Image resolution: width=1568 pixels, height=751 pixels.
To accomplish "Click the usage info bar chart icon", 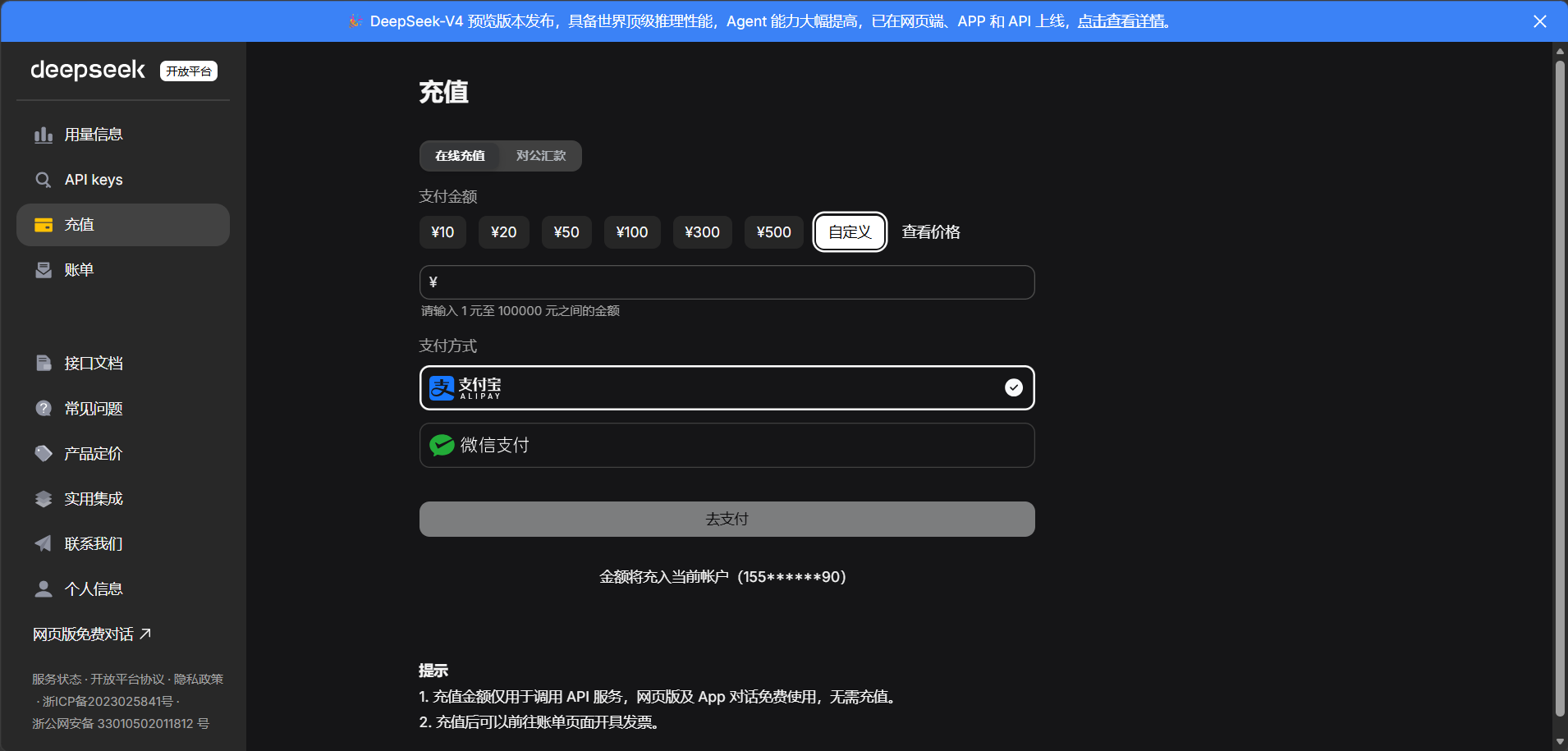I will (44, 135).
